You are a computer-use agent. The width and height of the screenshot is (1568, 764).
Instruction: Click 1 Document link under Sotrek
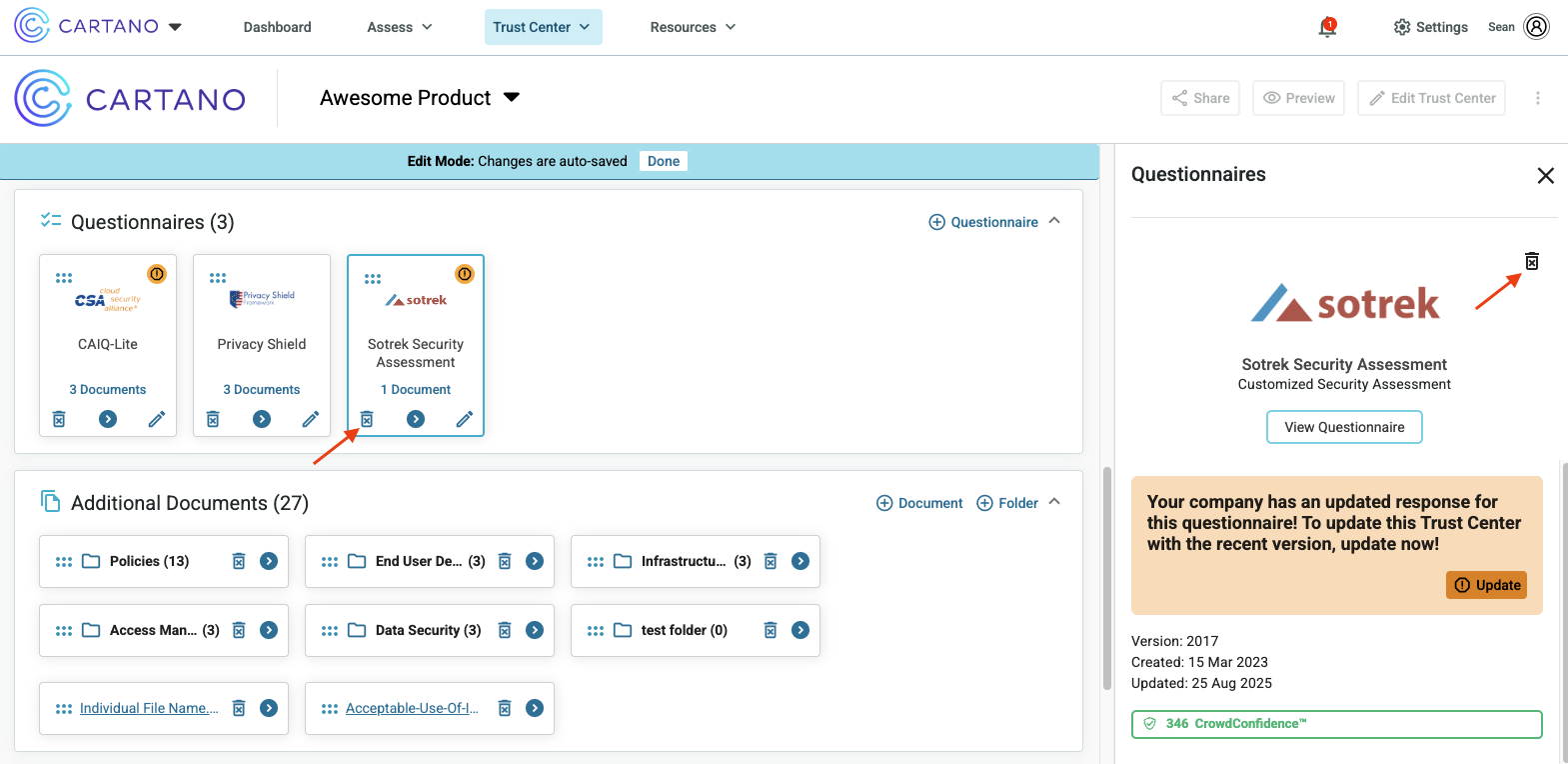coord(416,389)
